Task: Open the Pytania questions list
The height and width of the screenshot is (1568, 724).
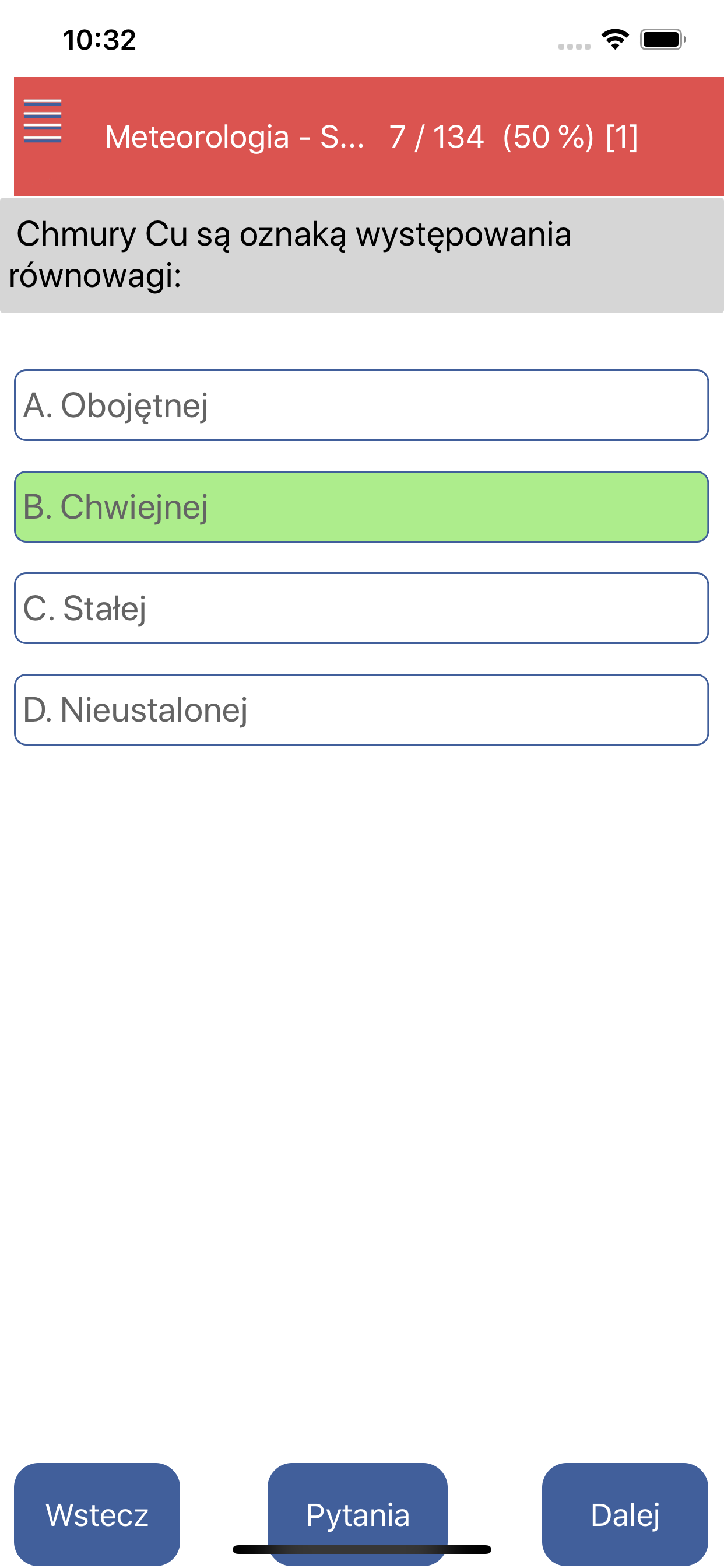Action: 358,1514
